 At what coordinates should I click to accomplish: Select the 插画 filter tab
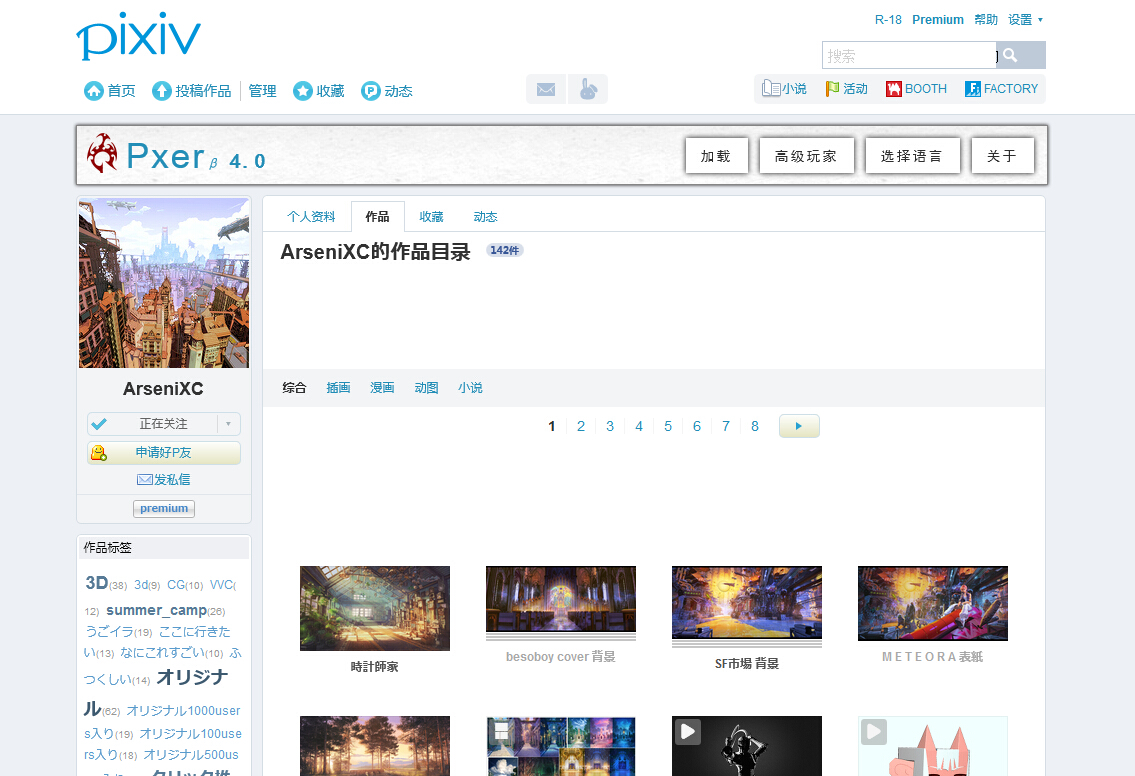pyautogui.click(x=338, y=388)
